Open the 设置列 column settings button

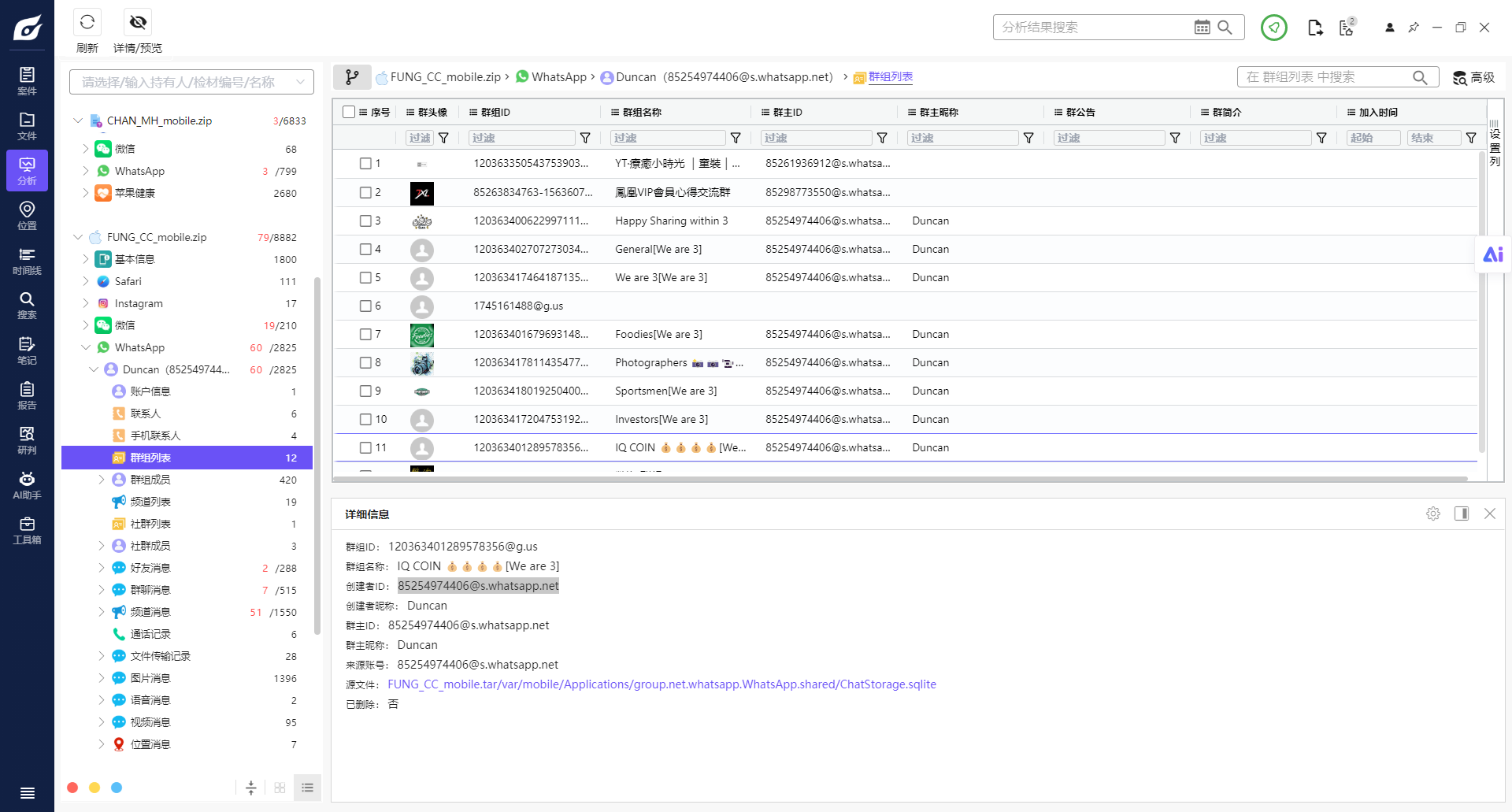[x=1495, y=144]
